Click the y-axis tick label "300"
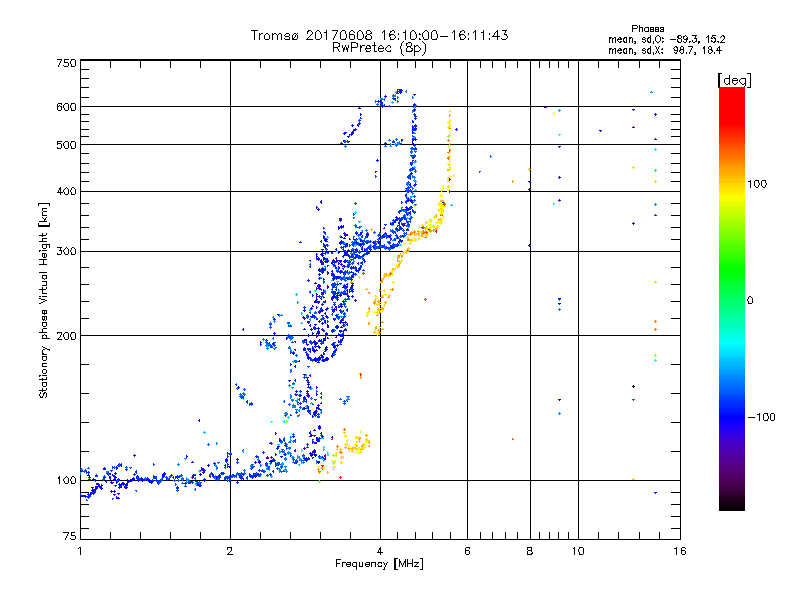Screen dimensions: 800x600 click(x=67, y=251)
